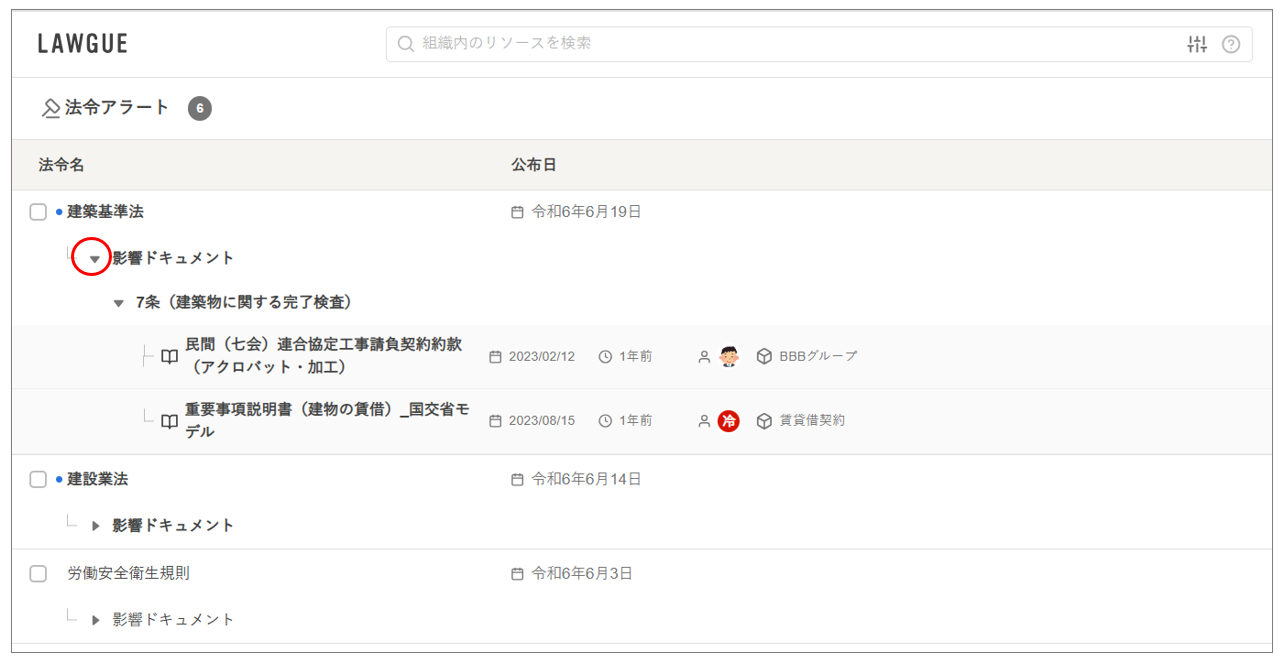Viewport: 1284px width, 661px height.
Task: Click the red 冷 user avatar
Action: point(729,421)
